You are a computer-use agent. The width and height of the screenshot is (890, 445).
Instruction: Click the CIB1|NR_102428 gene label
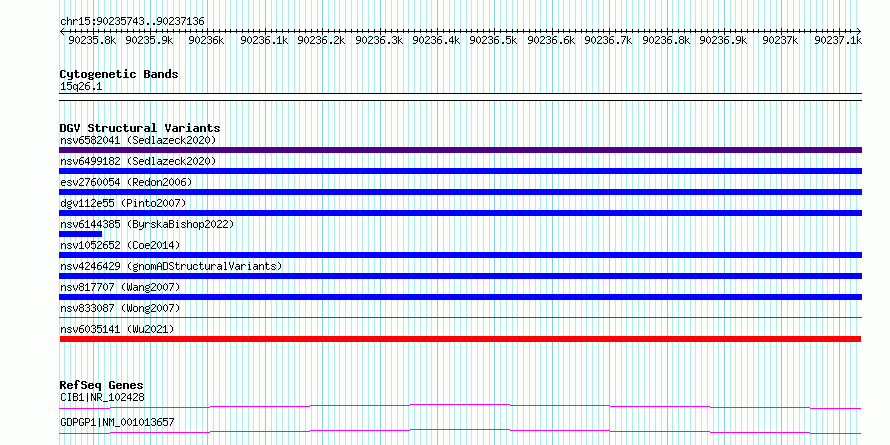point(102,397)
